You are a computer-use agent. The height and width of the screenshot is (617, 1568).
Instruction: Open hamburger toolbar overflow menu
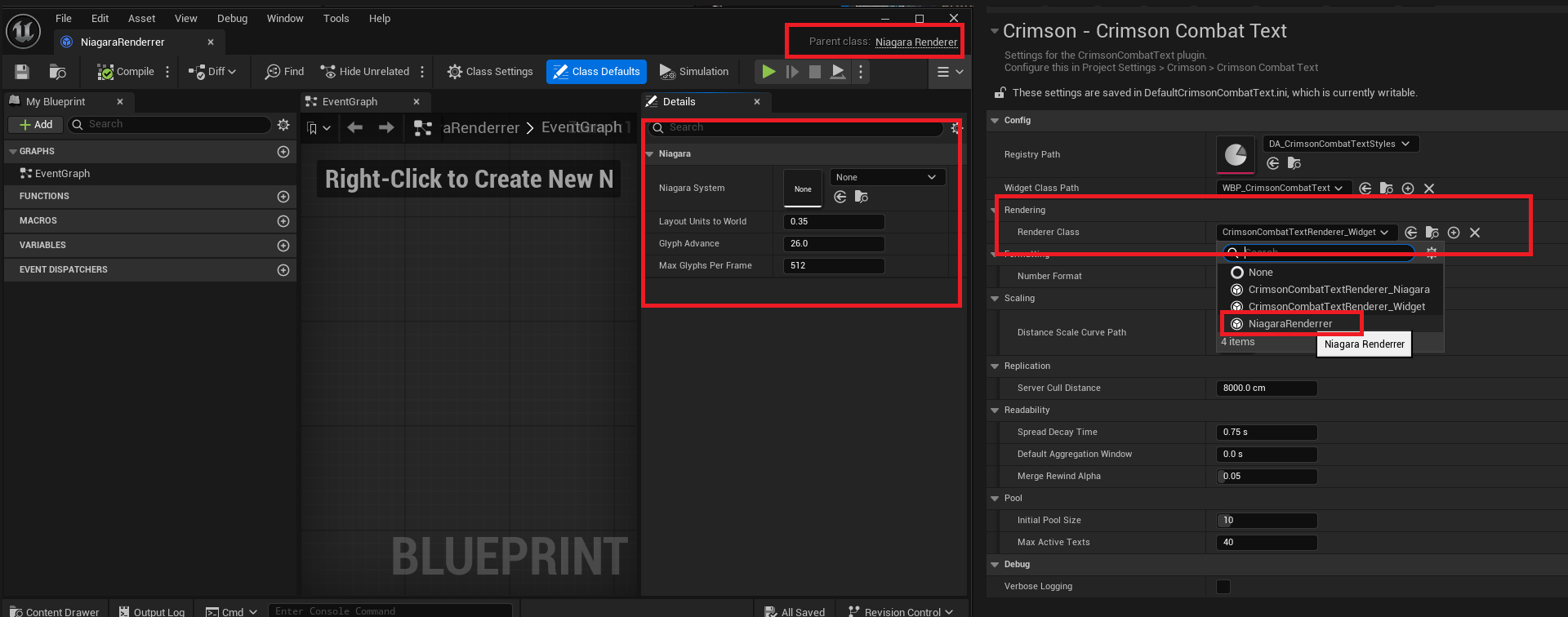950,72
